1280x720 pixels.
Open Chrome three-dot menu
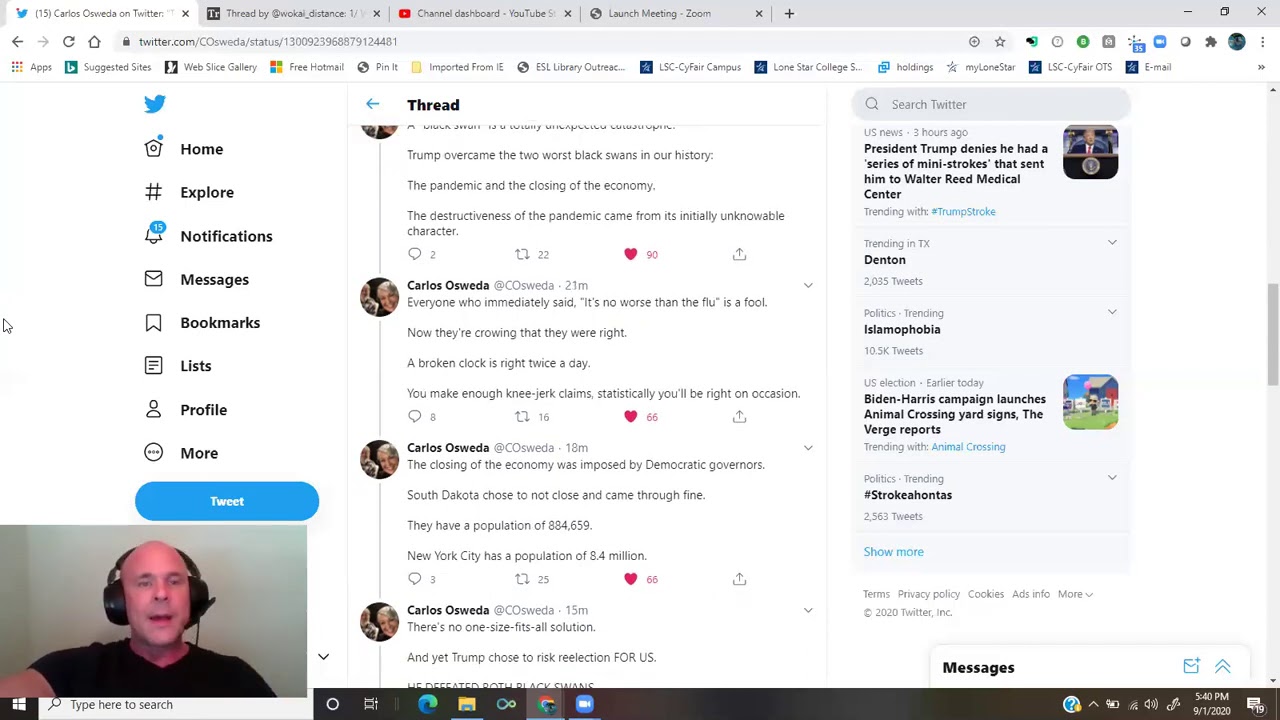[1263, 42]
